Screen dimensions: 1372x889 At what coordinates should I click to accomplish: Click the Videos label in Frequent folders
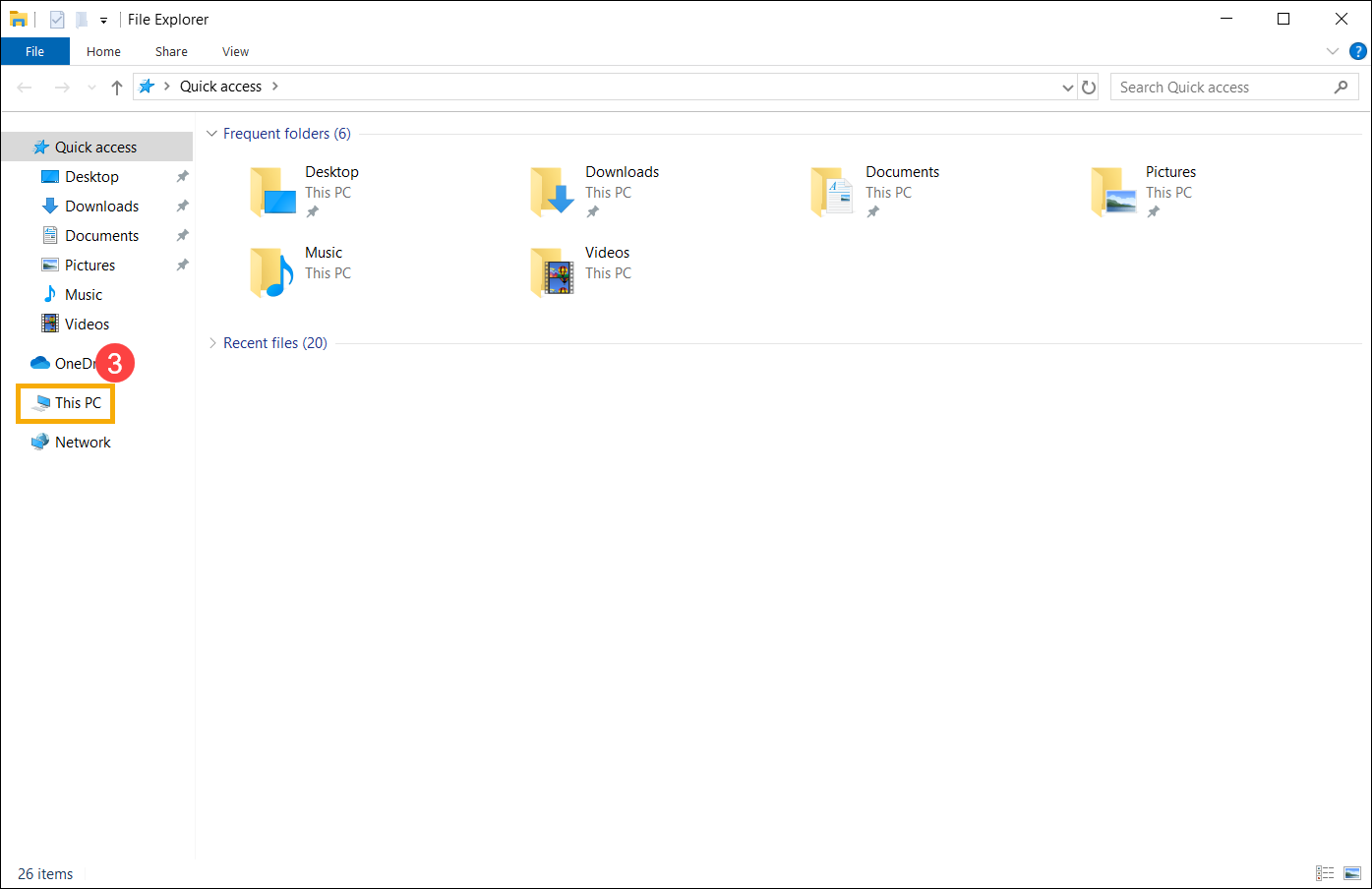tap(607, 253)
